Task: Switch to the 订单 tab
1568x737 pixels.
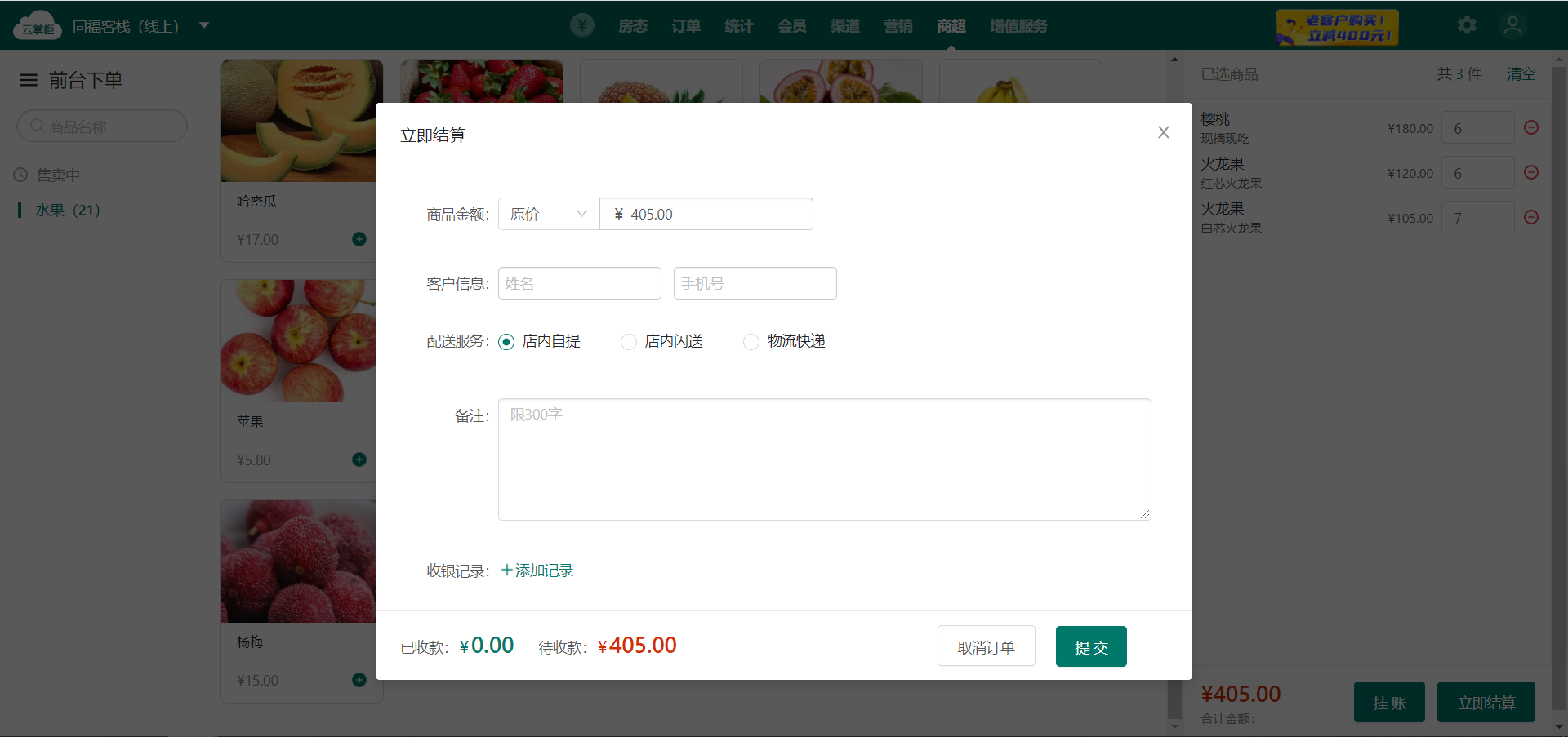Action: click(x=685, y=26)
